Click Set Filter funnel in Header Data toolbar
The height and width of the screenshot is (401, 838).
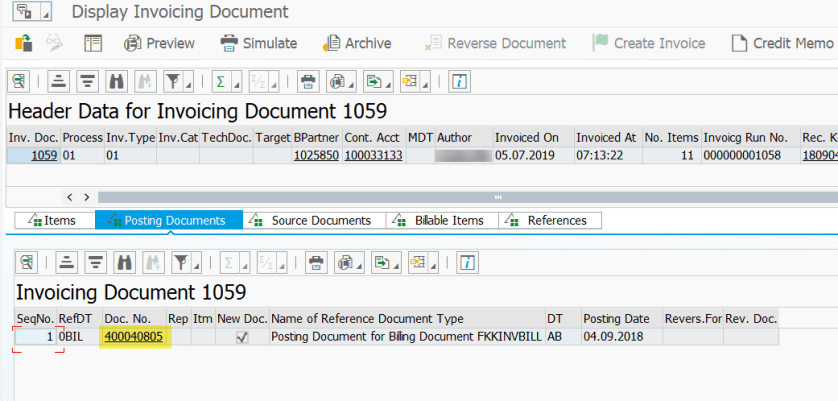174,82
